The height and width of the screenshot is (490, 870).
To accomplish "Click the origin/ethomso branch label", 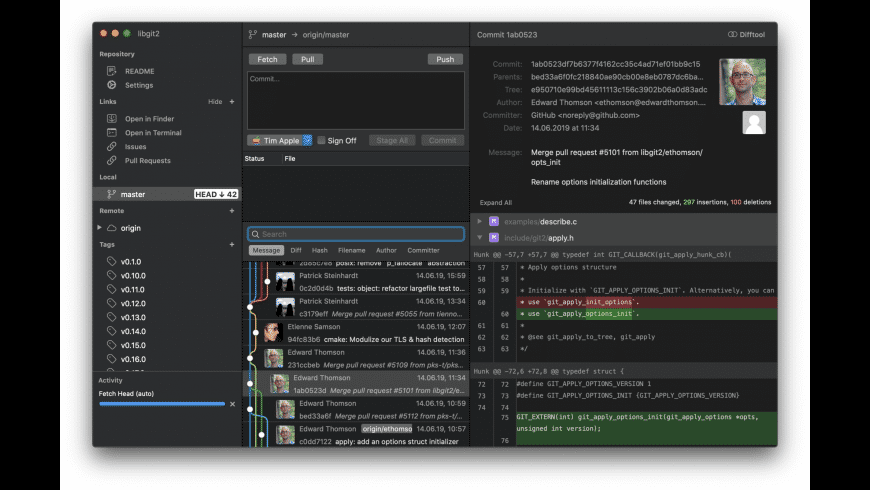I will click(387, 429).
